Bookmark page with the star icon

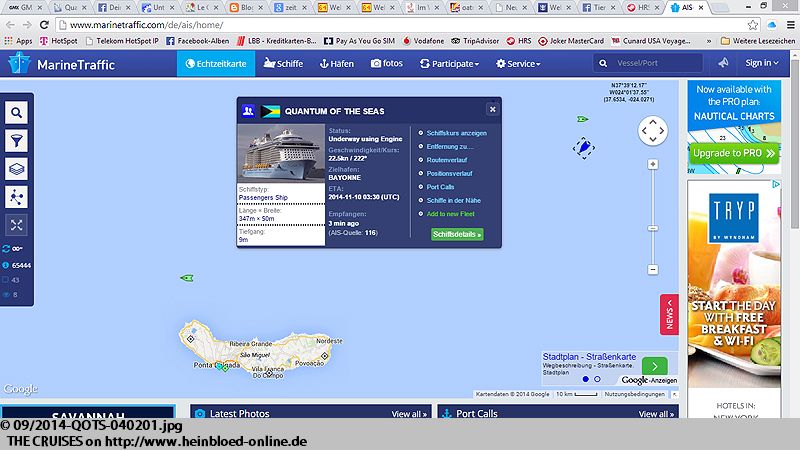click(753, 24)
